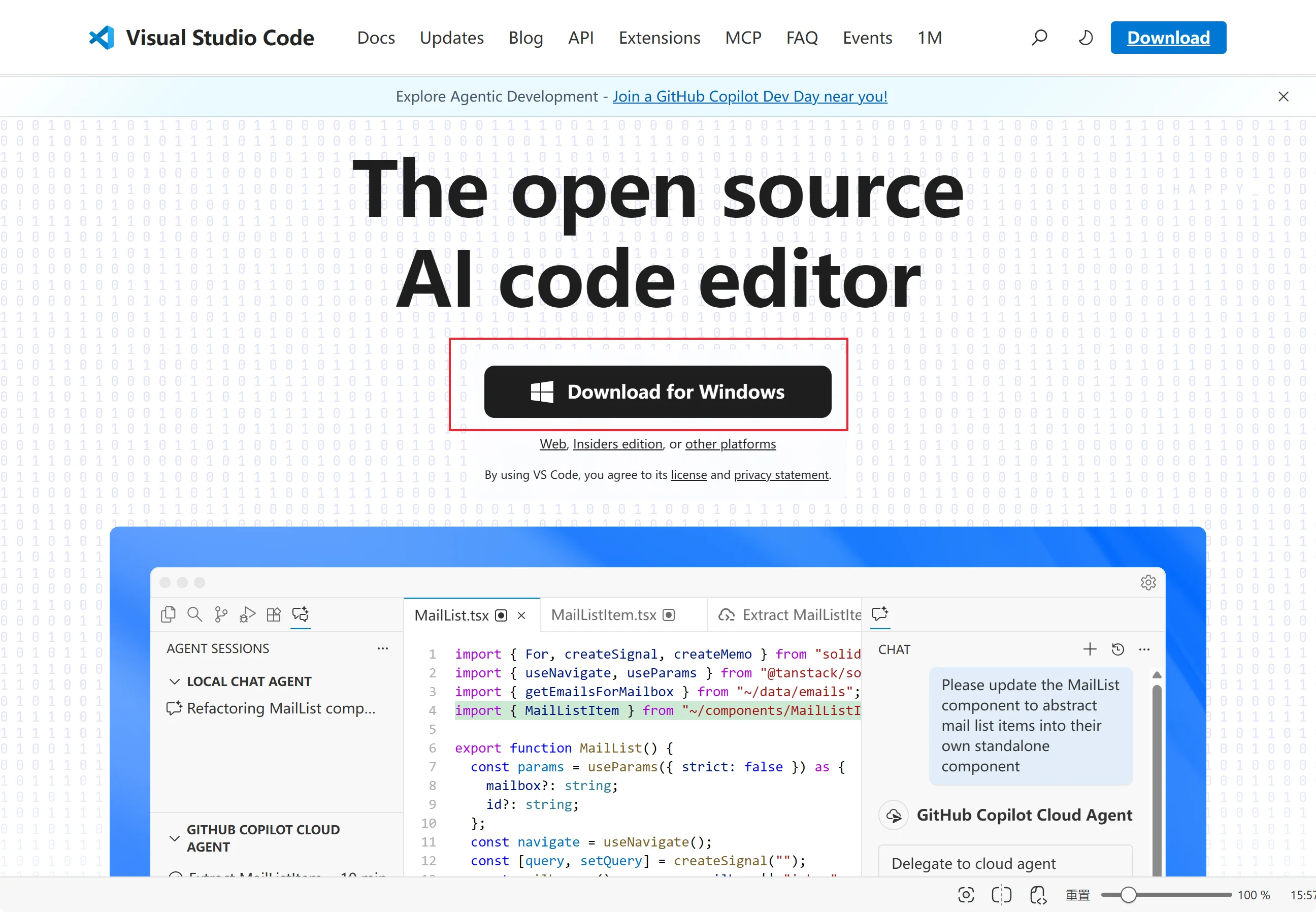Open the Explorer files icon in activity bar

169,614
